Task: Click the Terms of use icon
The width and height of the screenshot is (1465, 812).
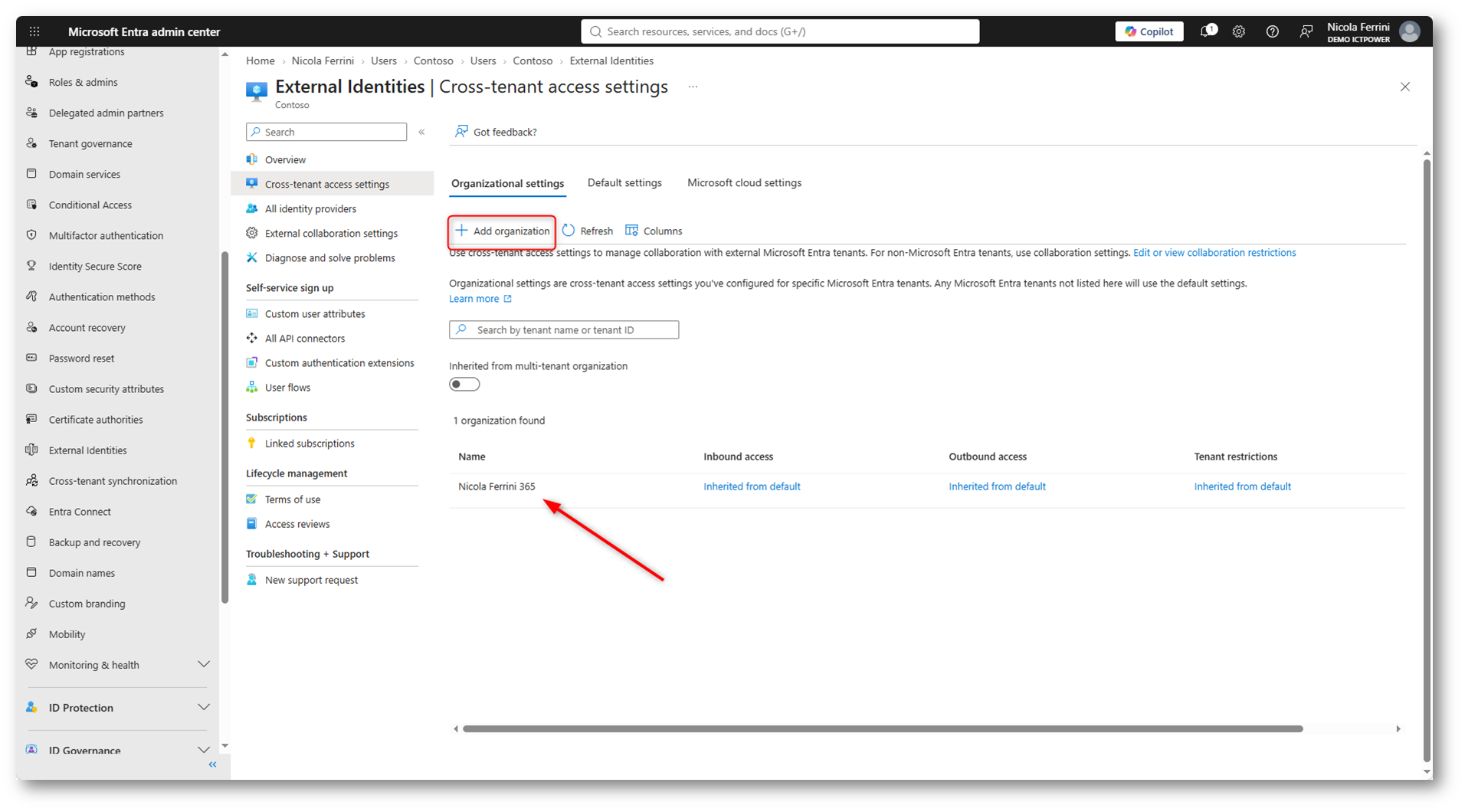Action: (251, 499)
